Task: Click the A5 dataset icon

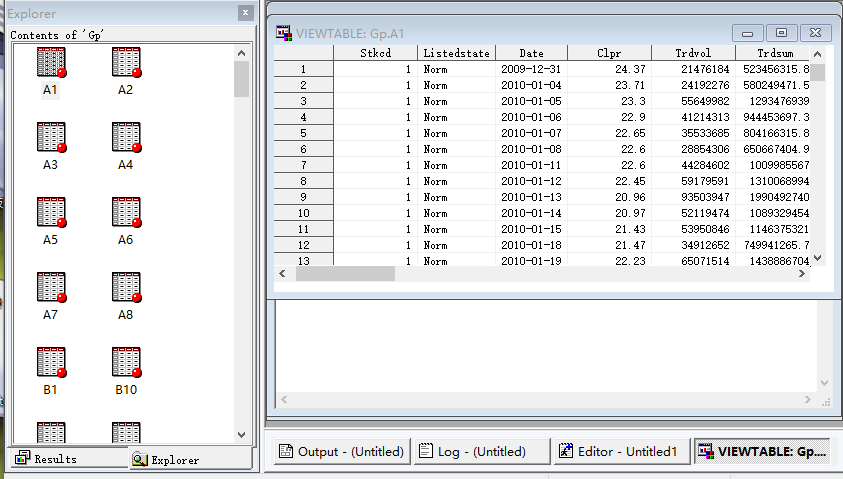Action: pyautogui.click(x=51, y=212)
